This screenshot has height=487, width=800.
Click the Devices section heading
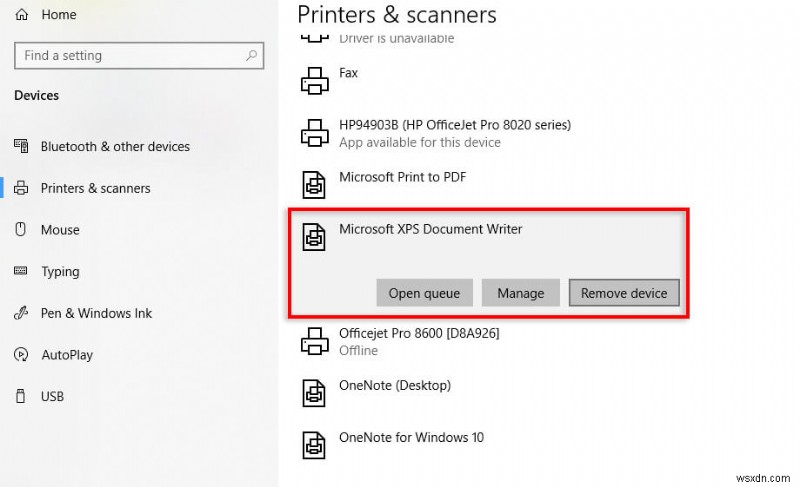pos(36,95)
